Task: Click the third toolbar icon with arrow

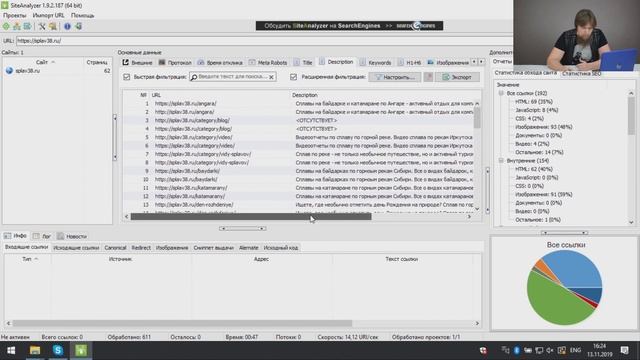Action: pyautogui.click(x=27, y=26)
